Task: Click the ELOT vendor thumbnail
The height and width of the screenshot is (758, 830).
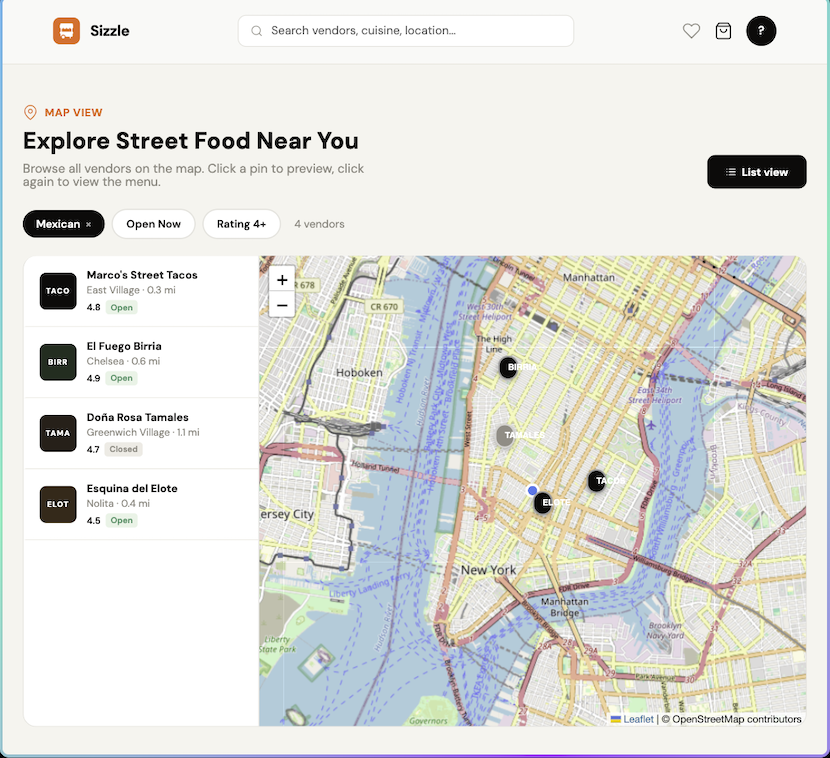Action: tap(58, 504)
